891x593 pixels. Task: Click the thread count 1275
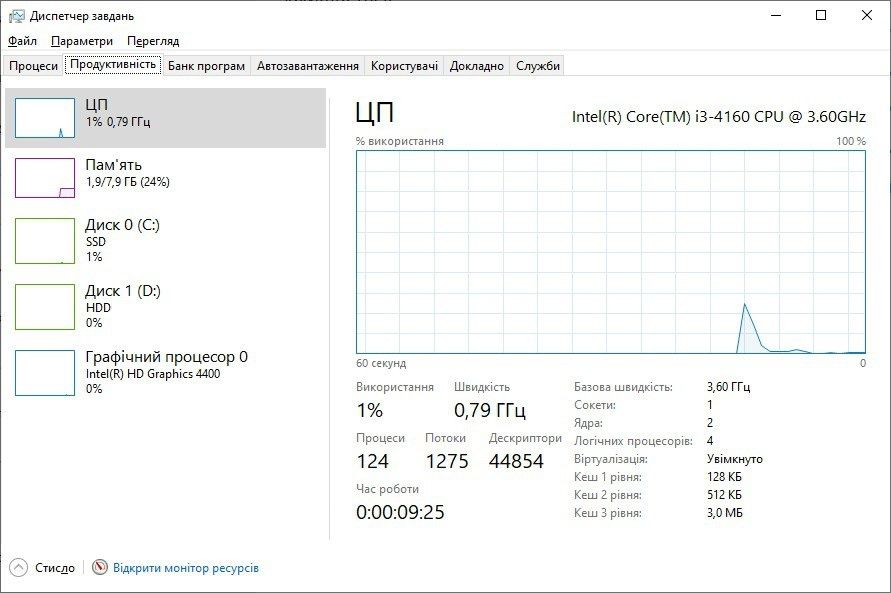pyautogui.click(x=447, y=461)
